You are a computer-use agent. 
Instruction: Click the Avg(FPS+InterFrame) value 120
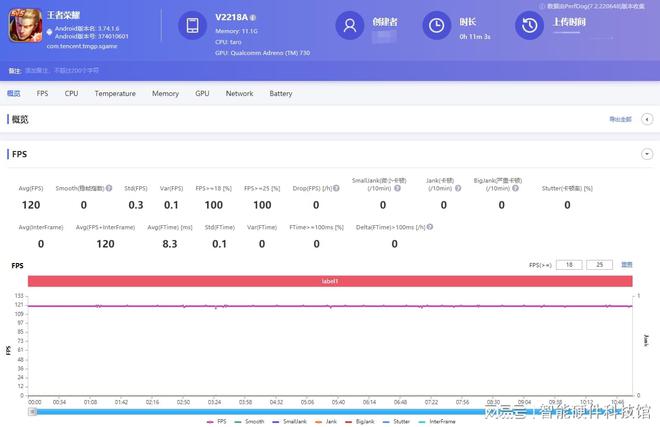pos(105,244)
